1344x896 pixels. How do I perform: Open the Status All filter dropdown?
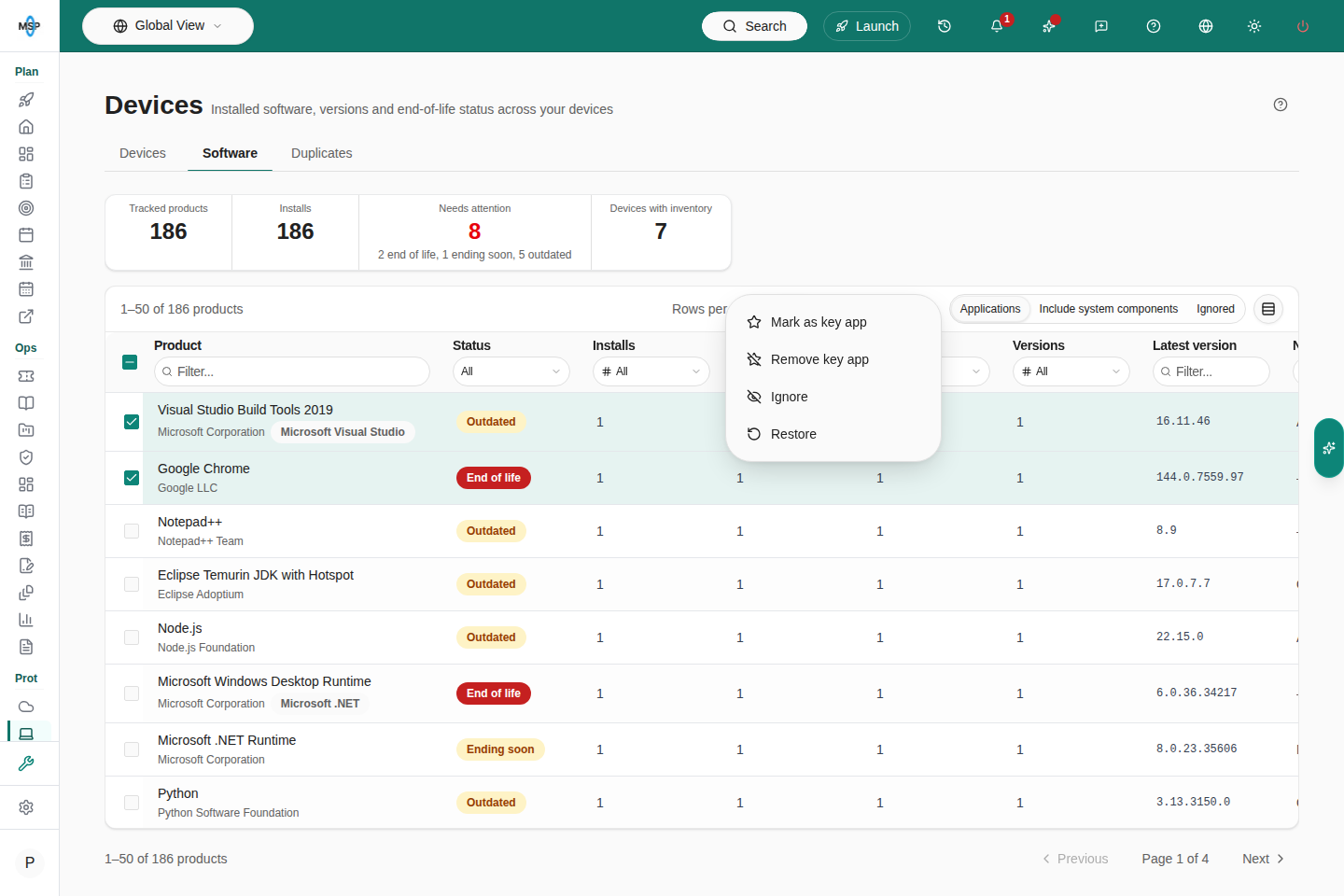point(511,371)
